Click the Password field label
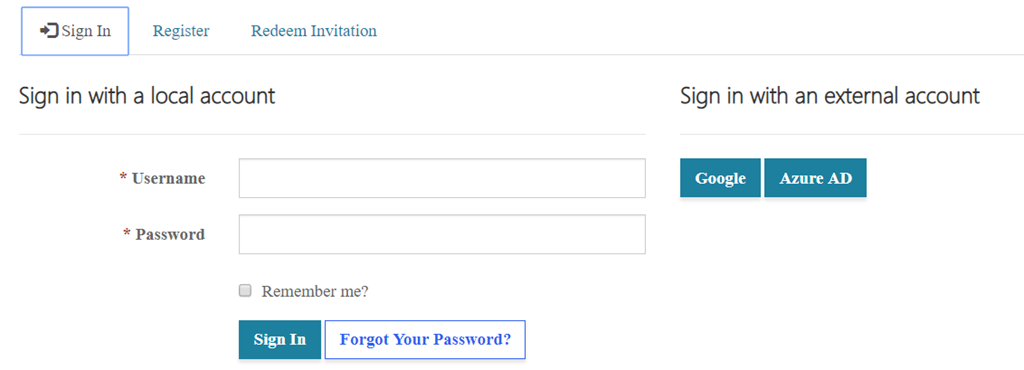Viewport: 1024px width, 370px height. (x=170, y=234)
